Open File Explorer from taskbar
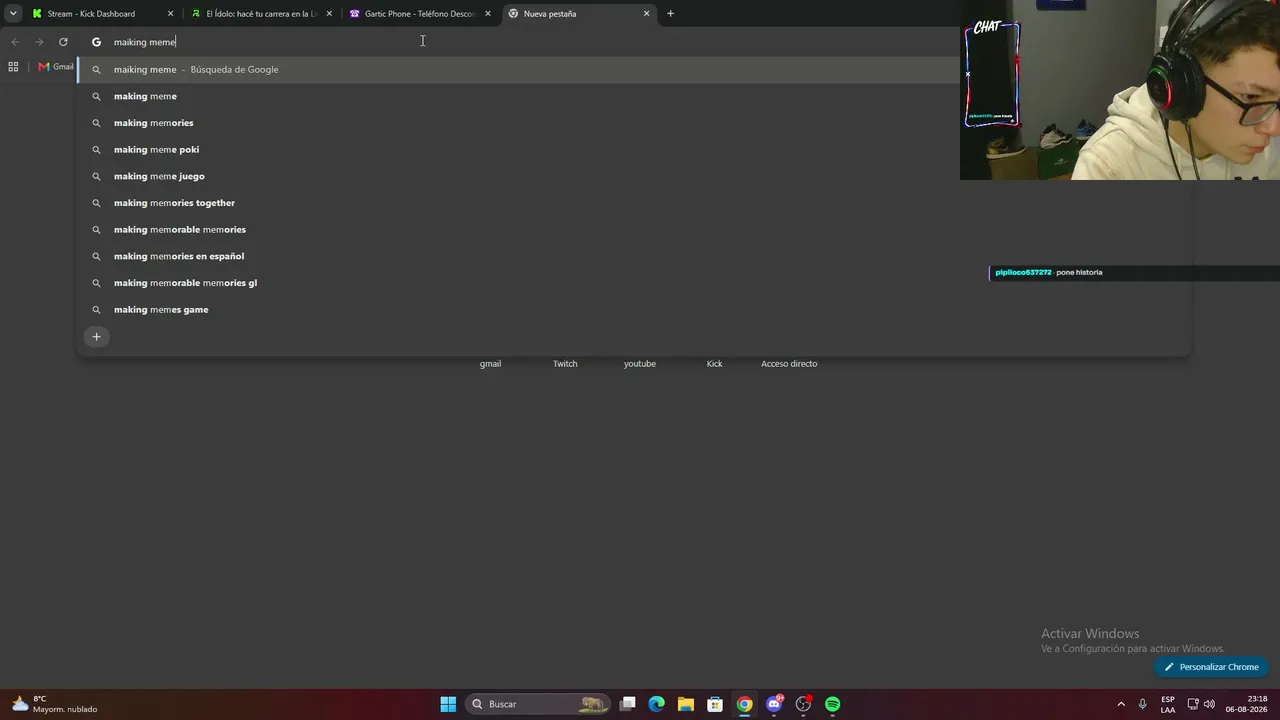The height and width of the screenshot is (720, 1280). click(x=686, y=704)
